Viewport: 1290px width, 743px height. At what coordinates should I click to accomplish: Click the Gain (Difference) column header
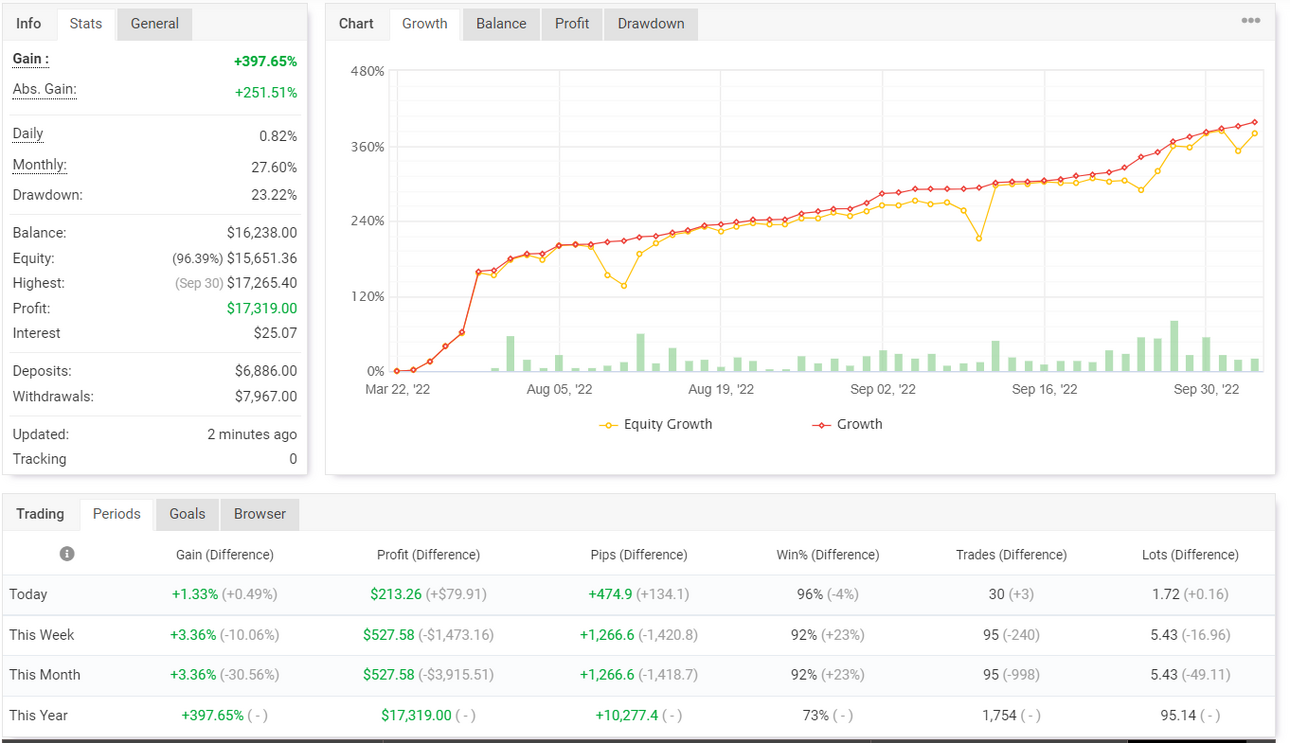click(x=225, y=554)
